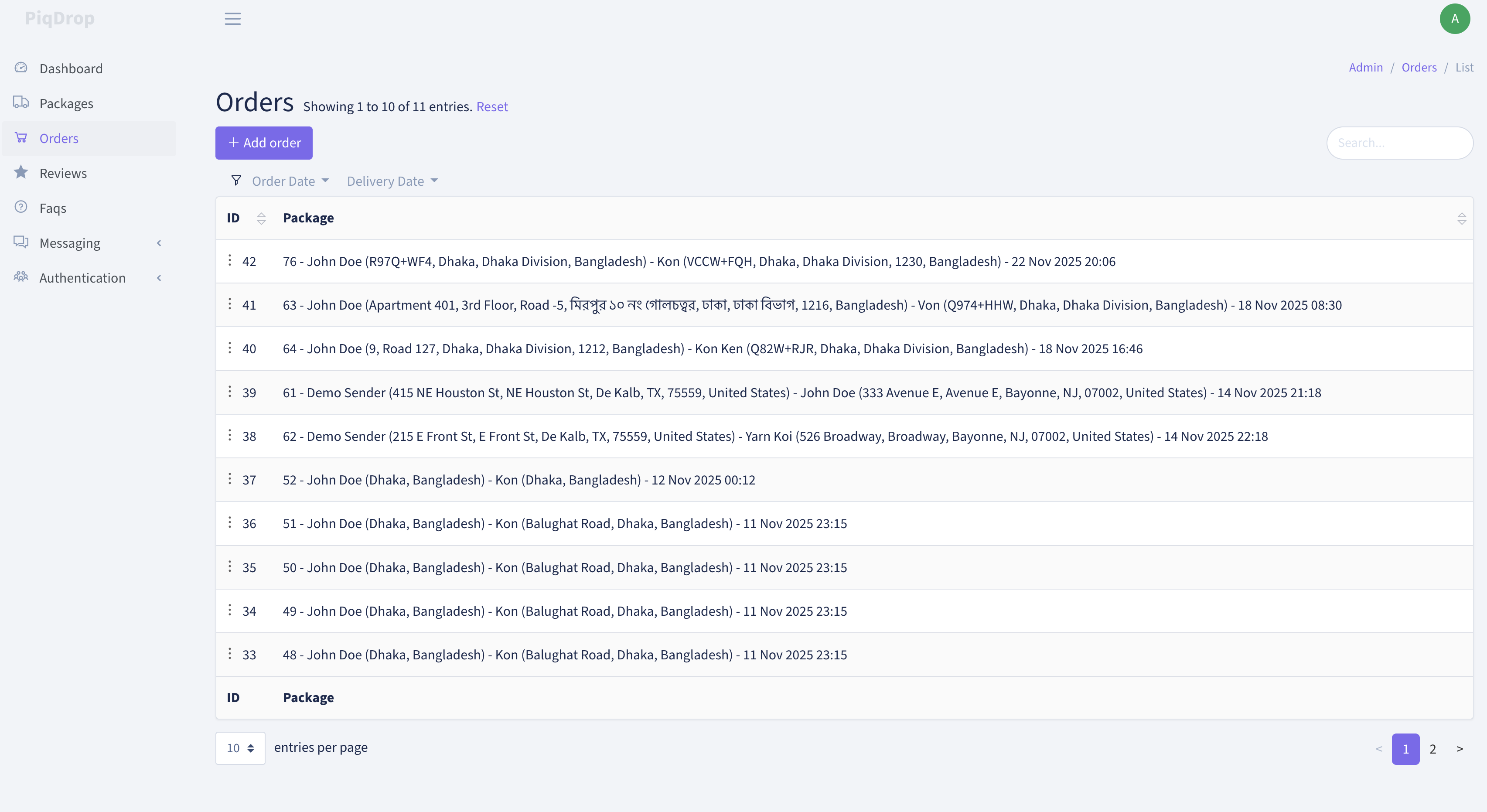The image size is (1487, 812).
Task: Sort by Package column arrows
Action: pyautogui.click(x=1462, y=218)
